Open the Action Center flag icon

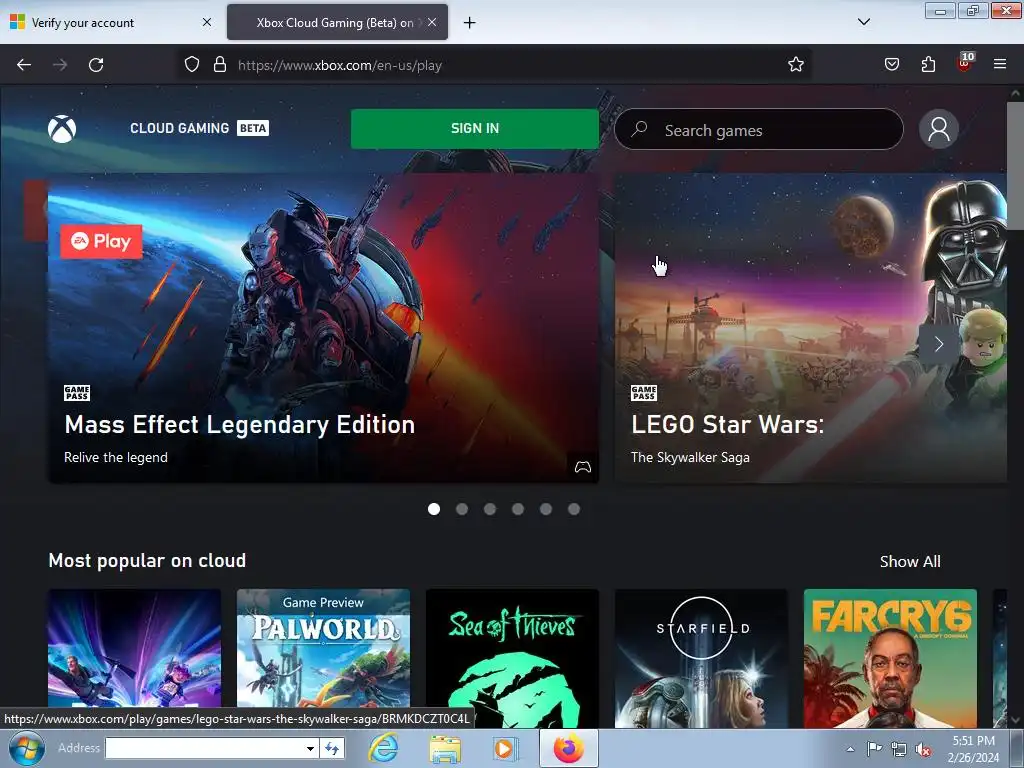click(x=874, y=749)
